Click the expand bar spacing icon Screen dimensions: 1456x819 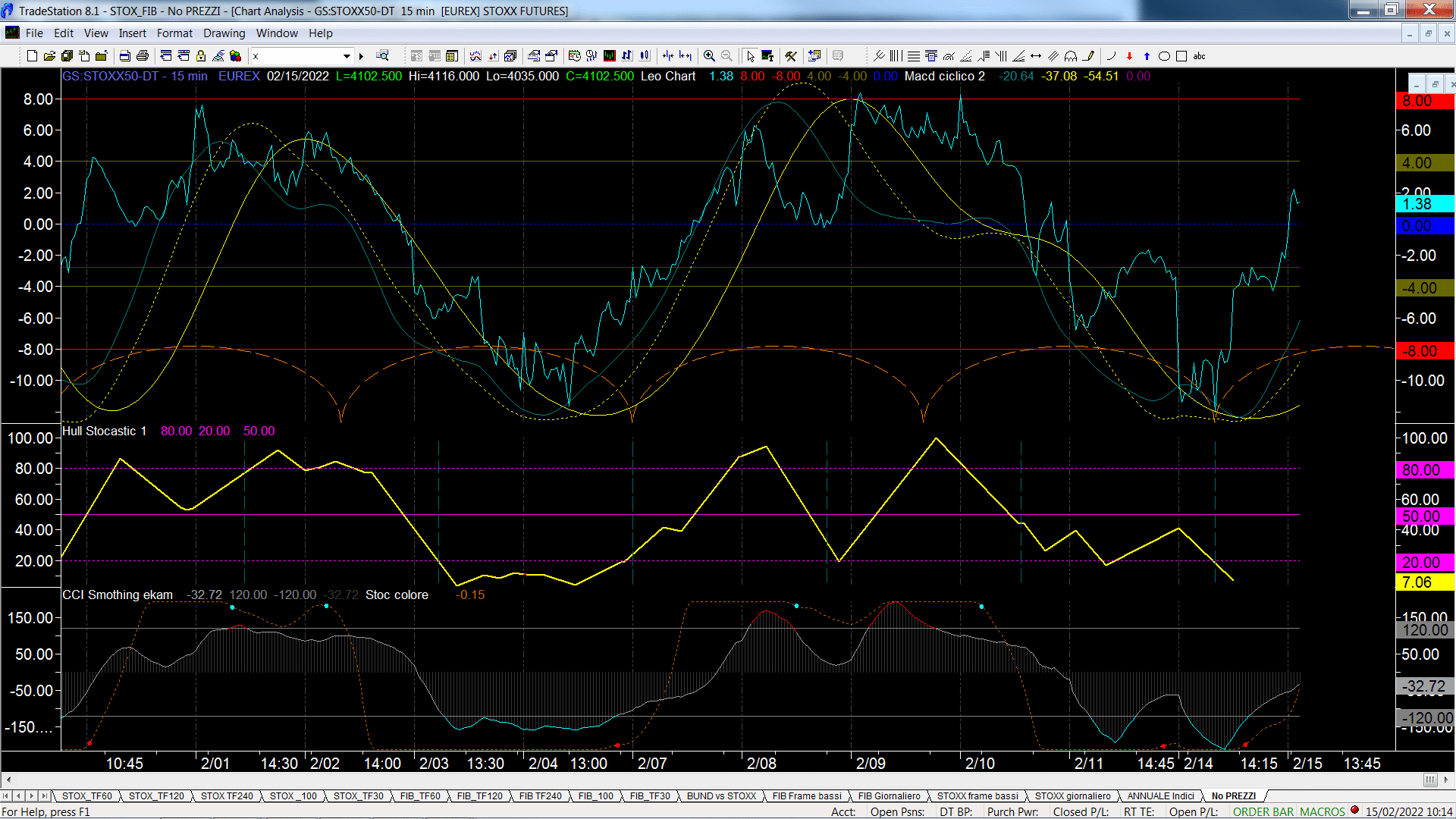point(686,56)
